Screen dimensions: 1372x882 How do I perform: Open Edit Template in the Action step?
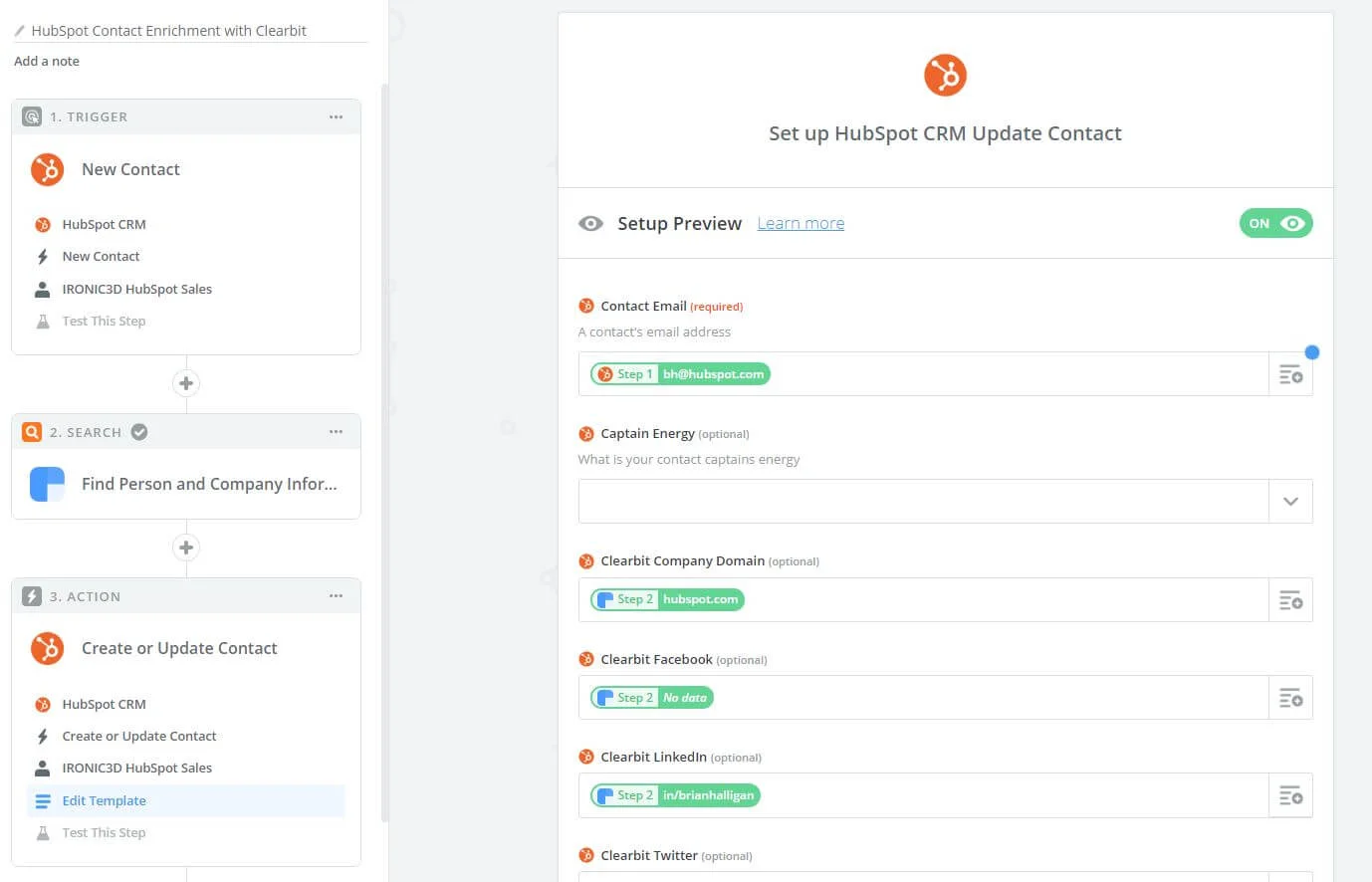pyautogui.click(x=186, y=800)
